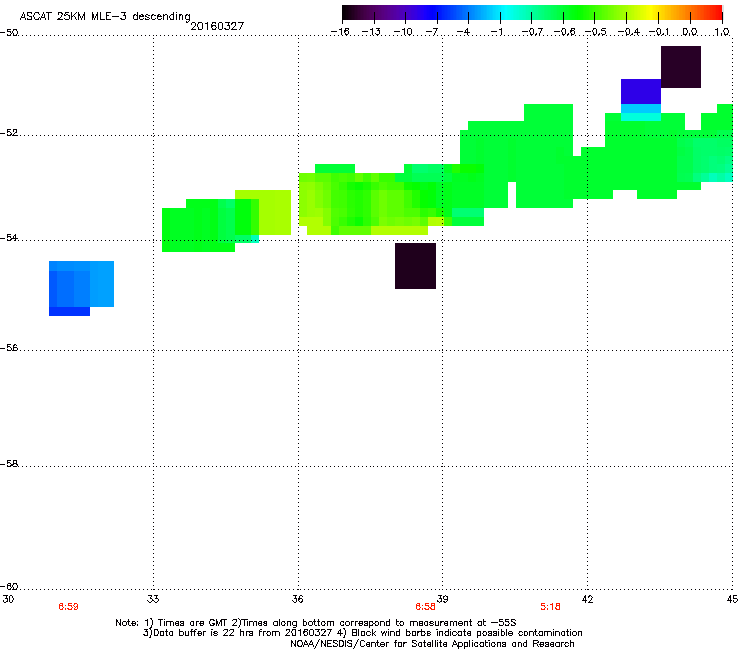Click the dark data square below latitude -54
Viewport: 740px width, 650px height.
coord(415,266)
